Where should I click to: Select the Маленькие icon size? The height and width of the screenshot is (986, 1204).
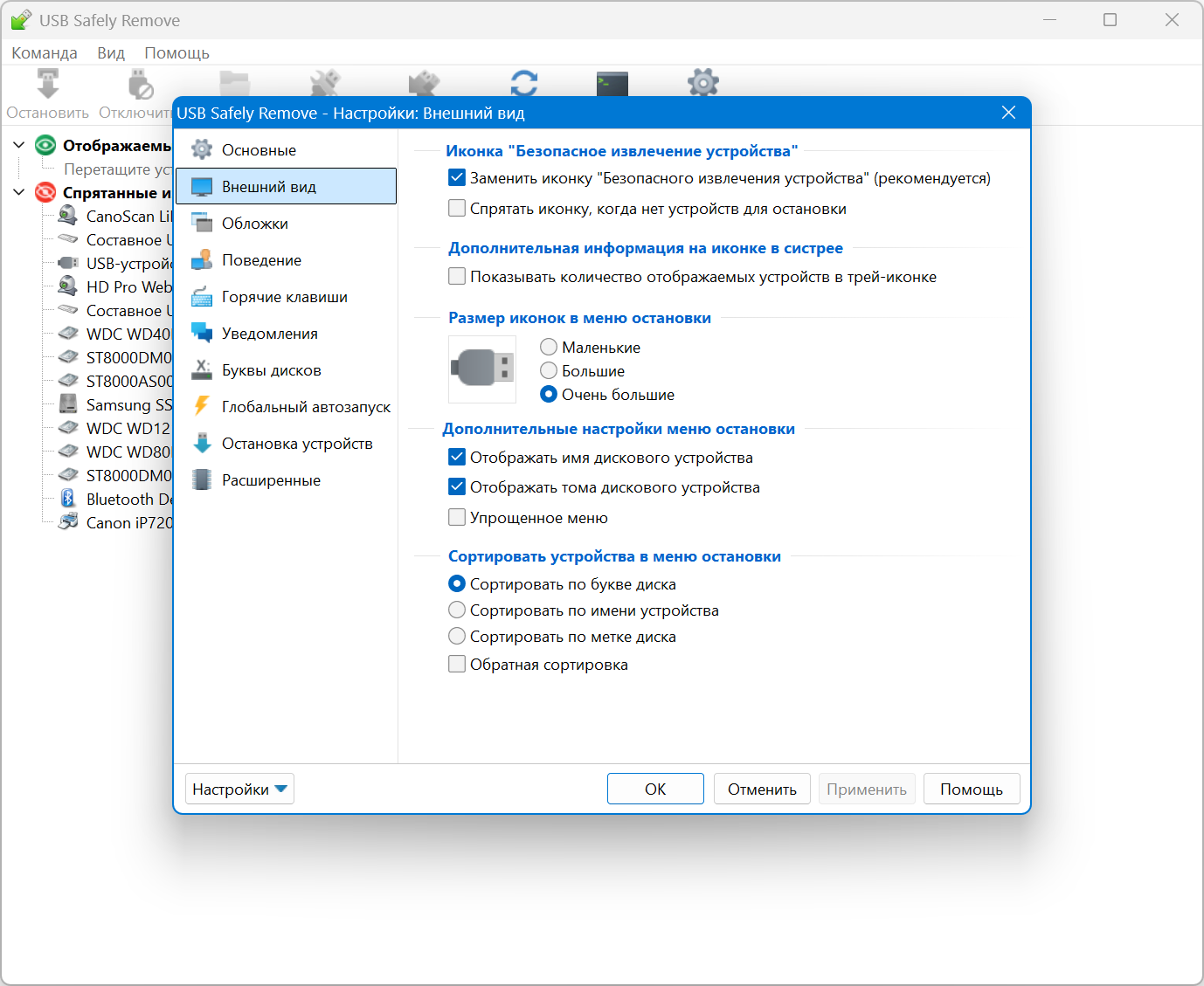pyautogui.click(x=549, y=348)
